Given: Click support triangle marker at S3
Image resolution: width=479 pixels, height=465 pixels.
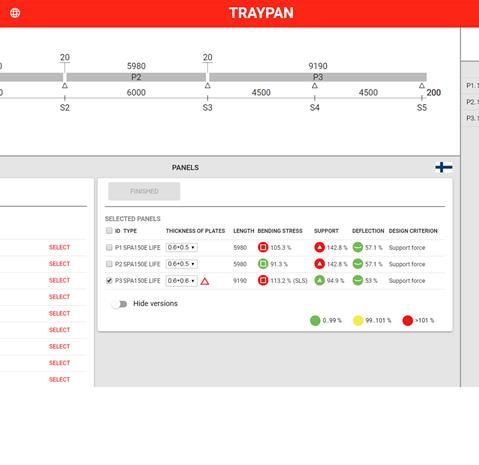Looking at the screenshot, I should coord(207,86).
